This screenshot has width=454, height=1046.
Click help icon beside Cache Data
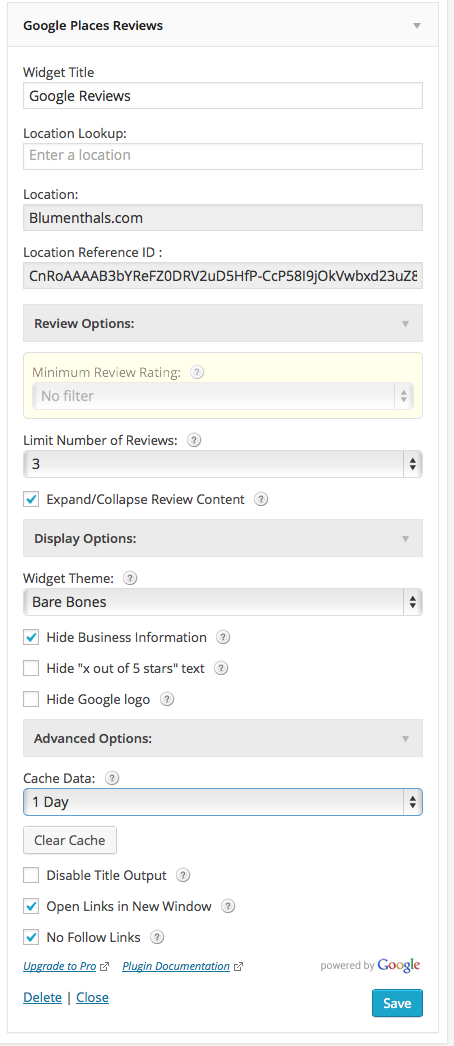(x=113, y=778)
